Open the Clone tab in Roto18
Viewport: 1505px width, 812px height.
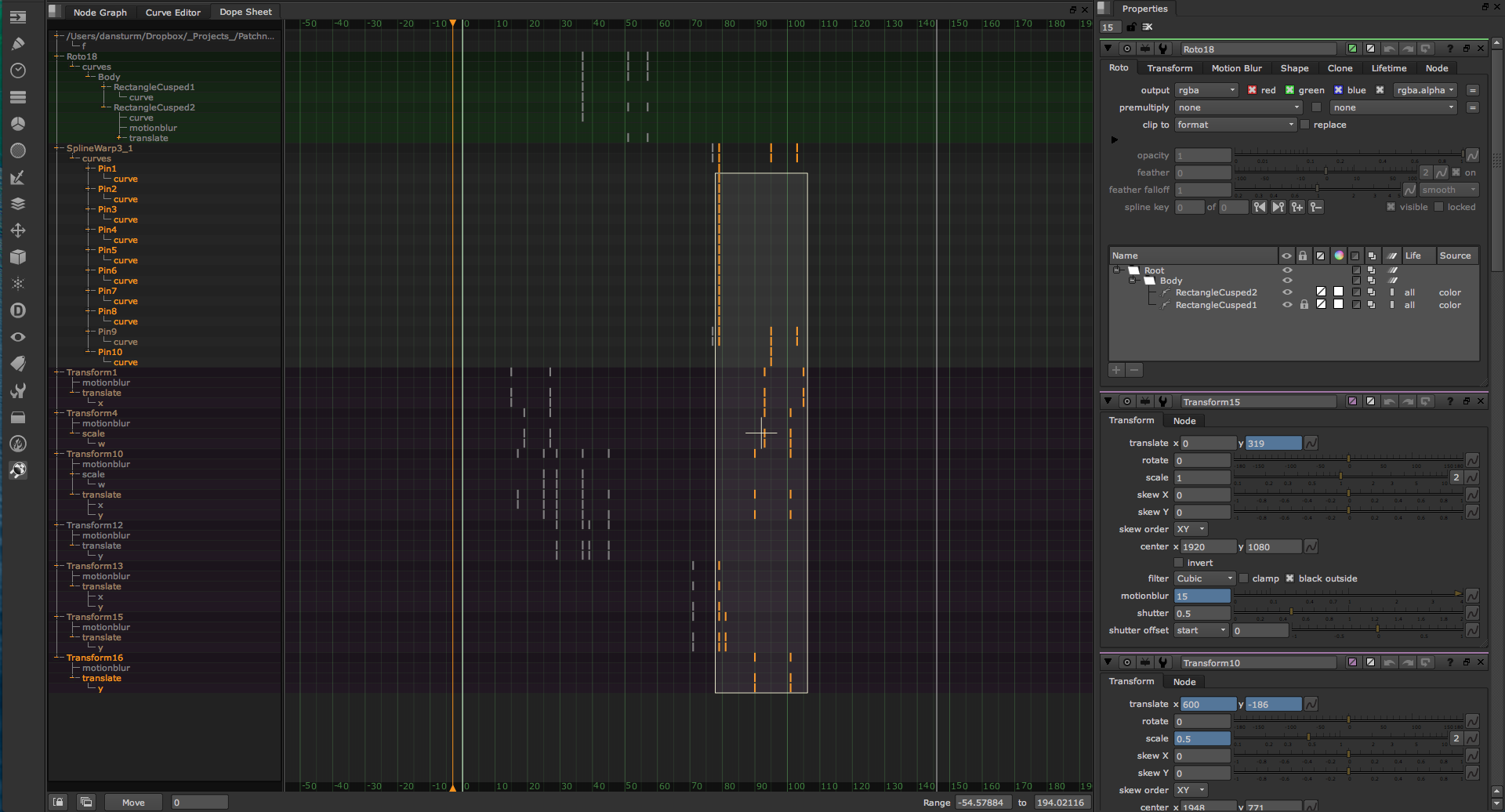pos(1340,68)
